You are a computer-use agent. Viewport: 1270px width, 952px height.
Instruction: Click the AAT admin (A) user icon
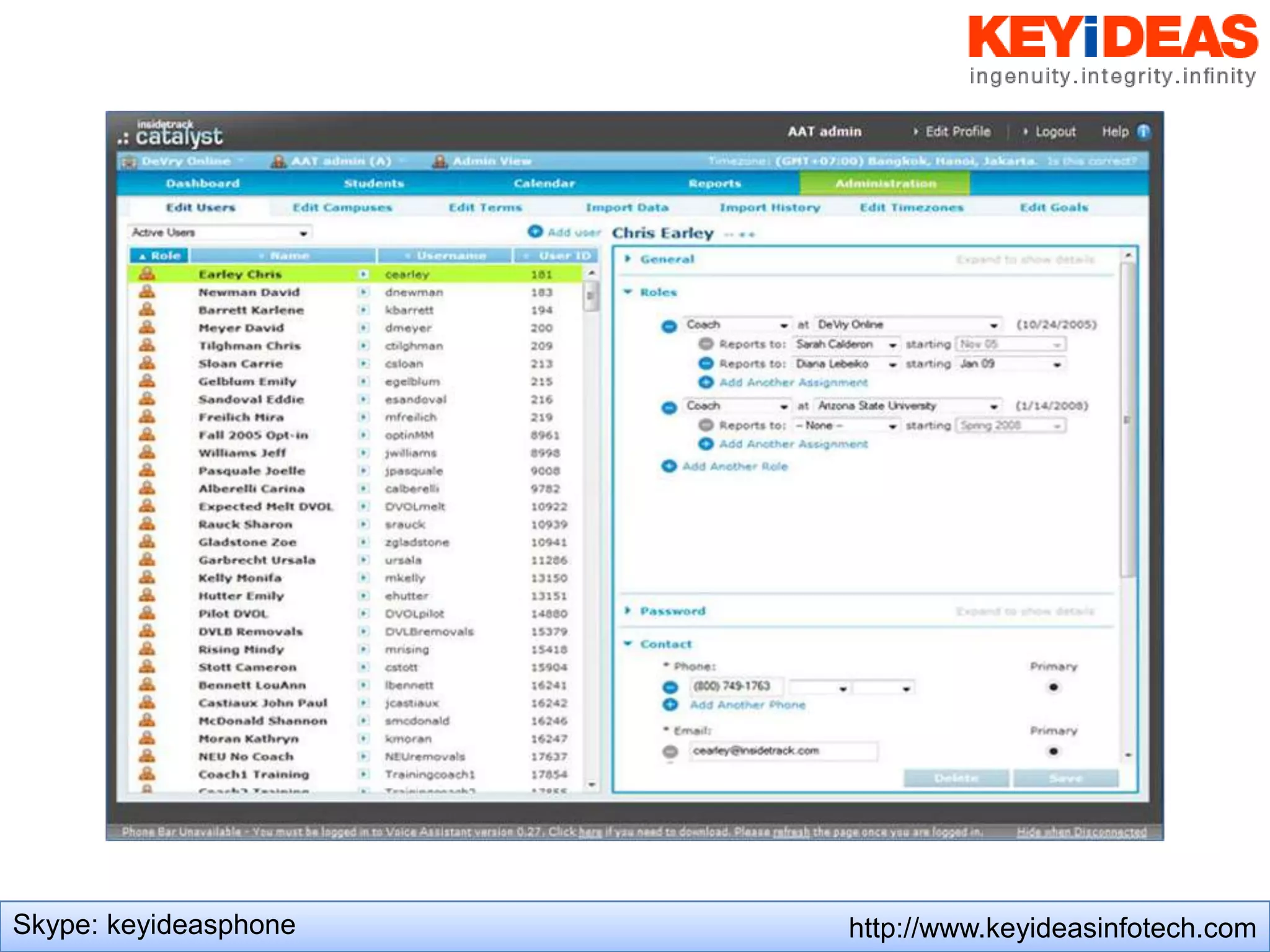pos(278,161)
